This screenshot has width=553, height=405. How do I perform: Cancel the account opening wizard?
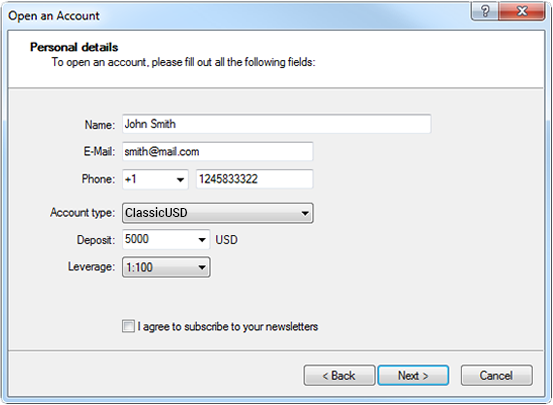496,375
